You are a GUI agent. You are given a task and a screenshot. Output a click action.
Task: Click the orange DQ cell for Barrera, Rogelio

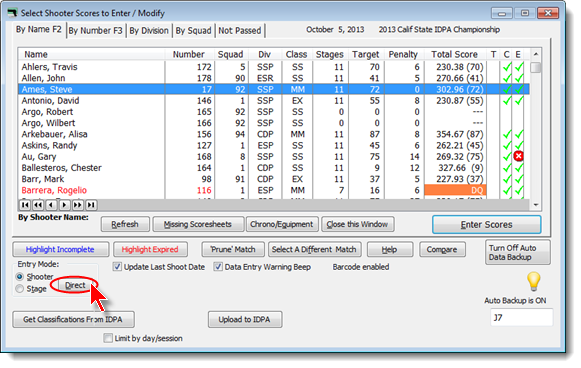(455, 190)
